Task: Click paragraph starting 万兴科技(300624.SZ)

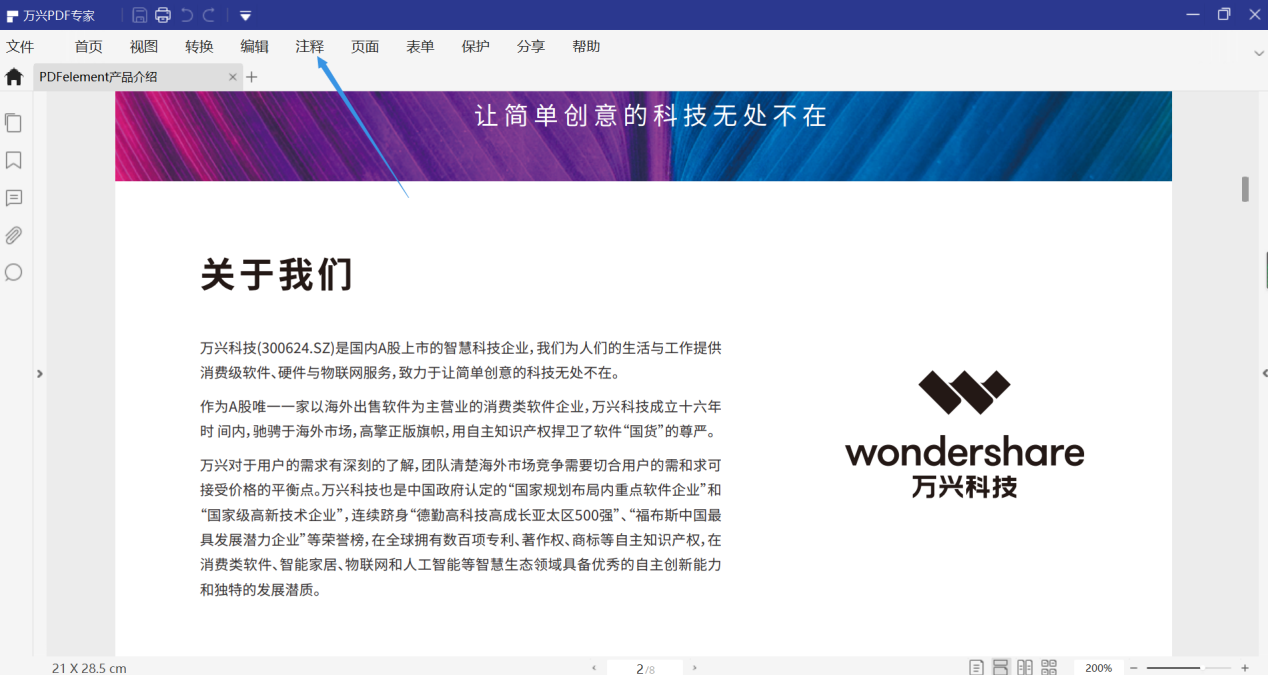Action: (461, 360)
